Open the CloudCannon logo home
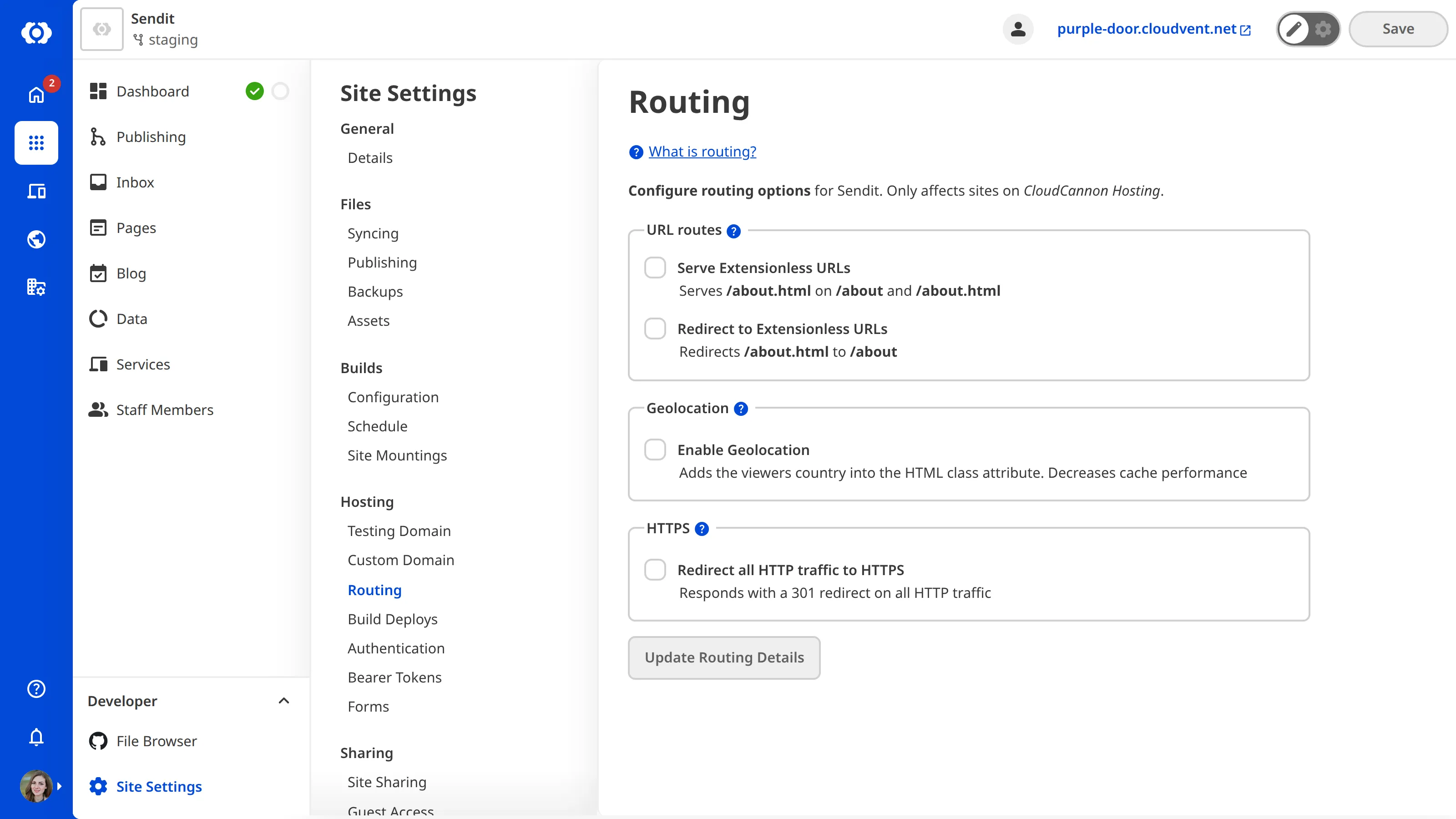The height and width of the screenshot is (819, 1456). tap(36, 32)
